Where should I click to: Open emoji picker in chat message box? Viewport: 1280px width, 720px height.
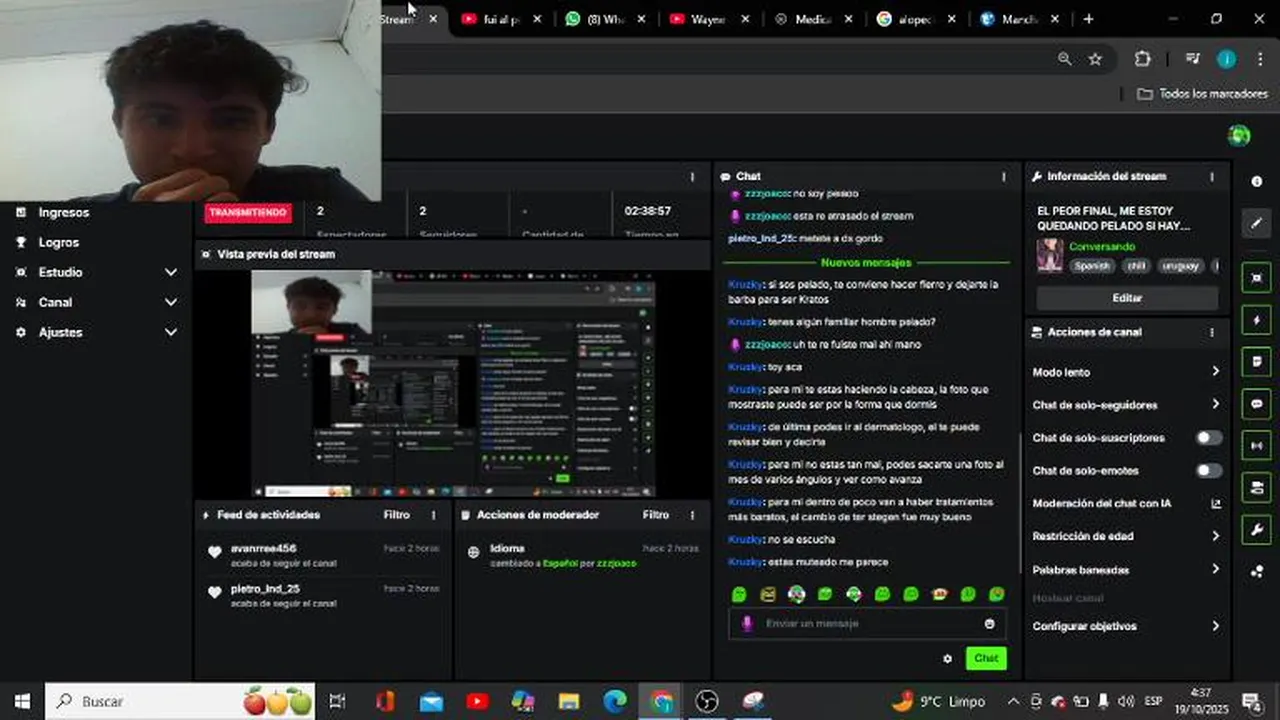pos(989,623)
